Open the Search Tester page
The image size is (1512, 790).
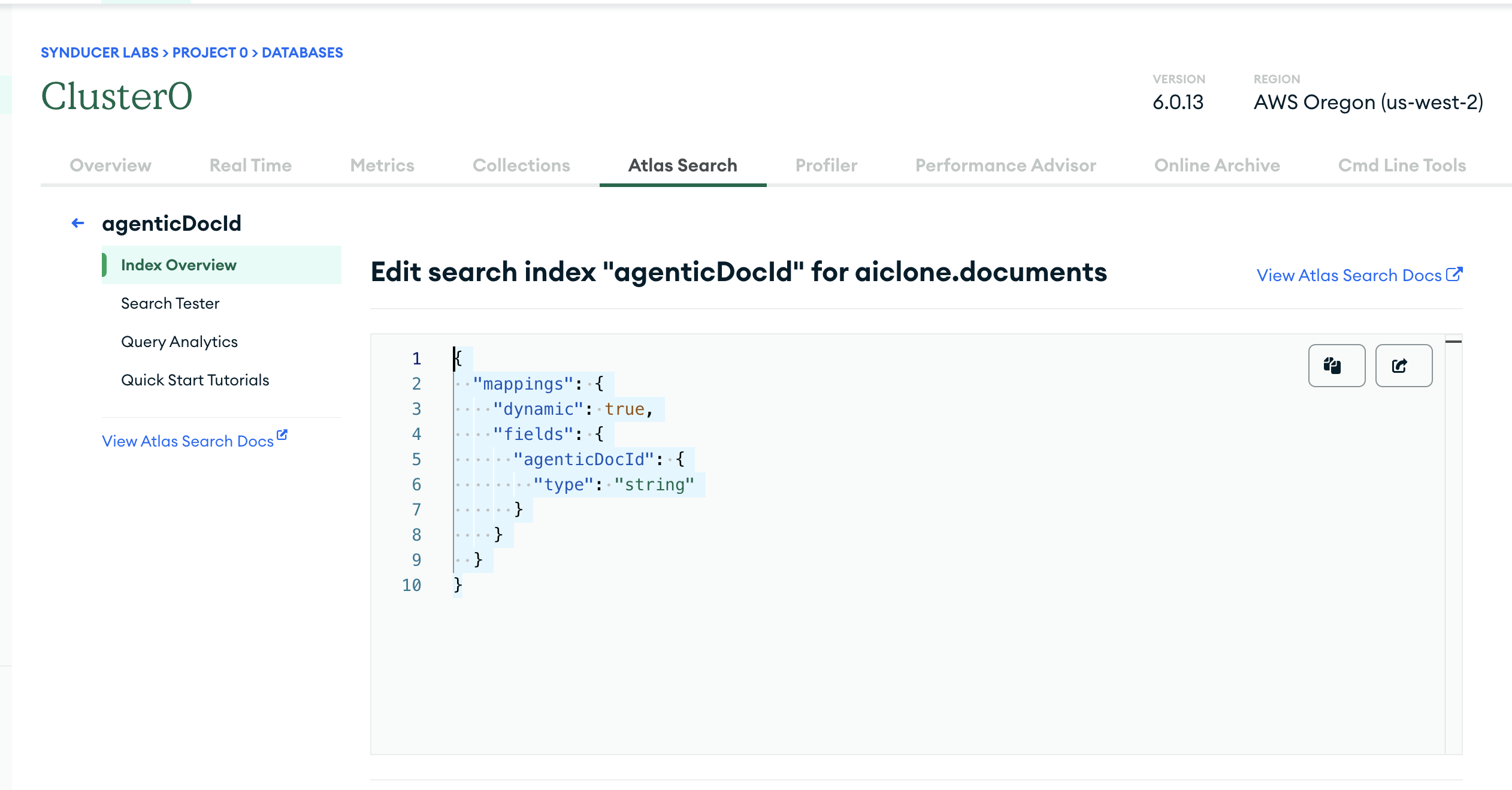[x=170, y=303]
